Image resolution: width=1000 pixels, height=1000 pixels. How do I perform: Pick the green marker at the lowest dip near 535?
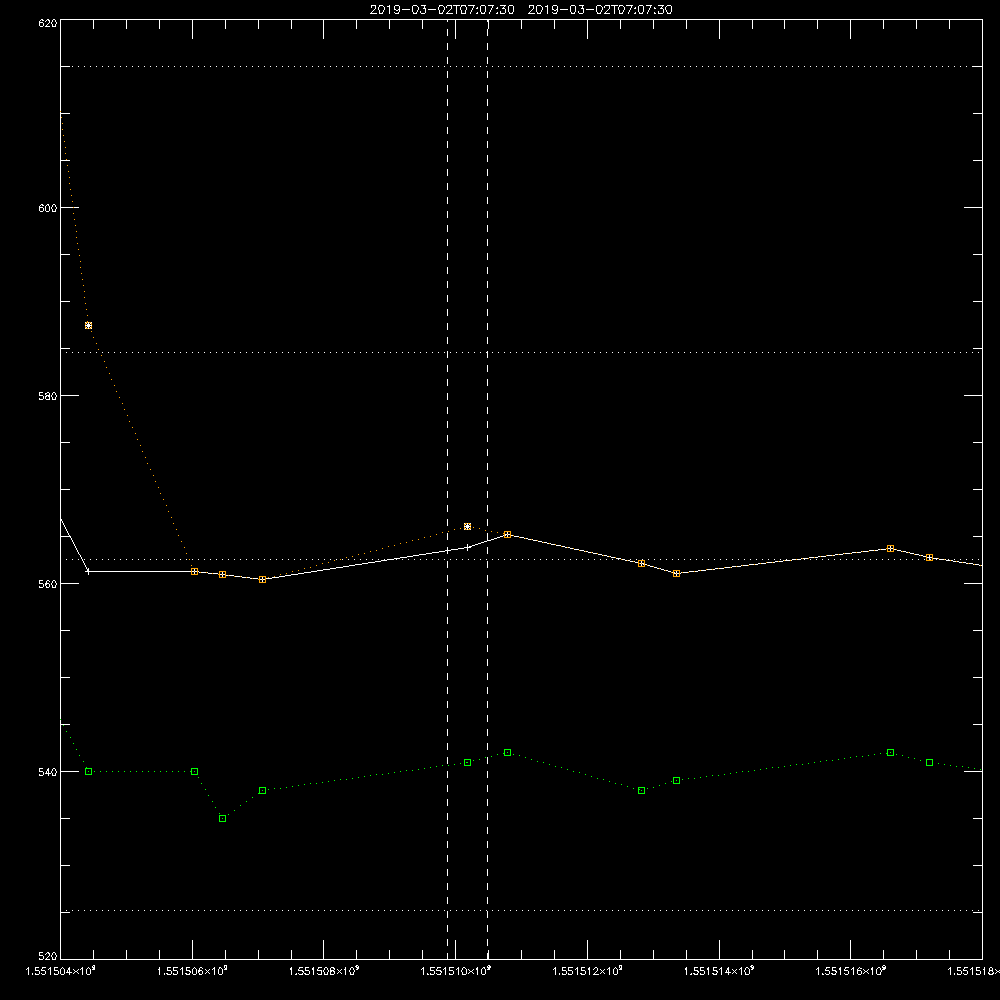223,818
